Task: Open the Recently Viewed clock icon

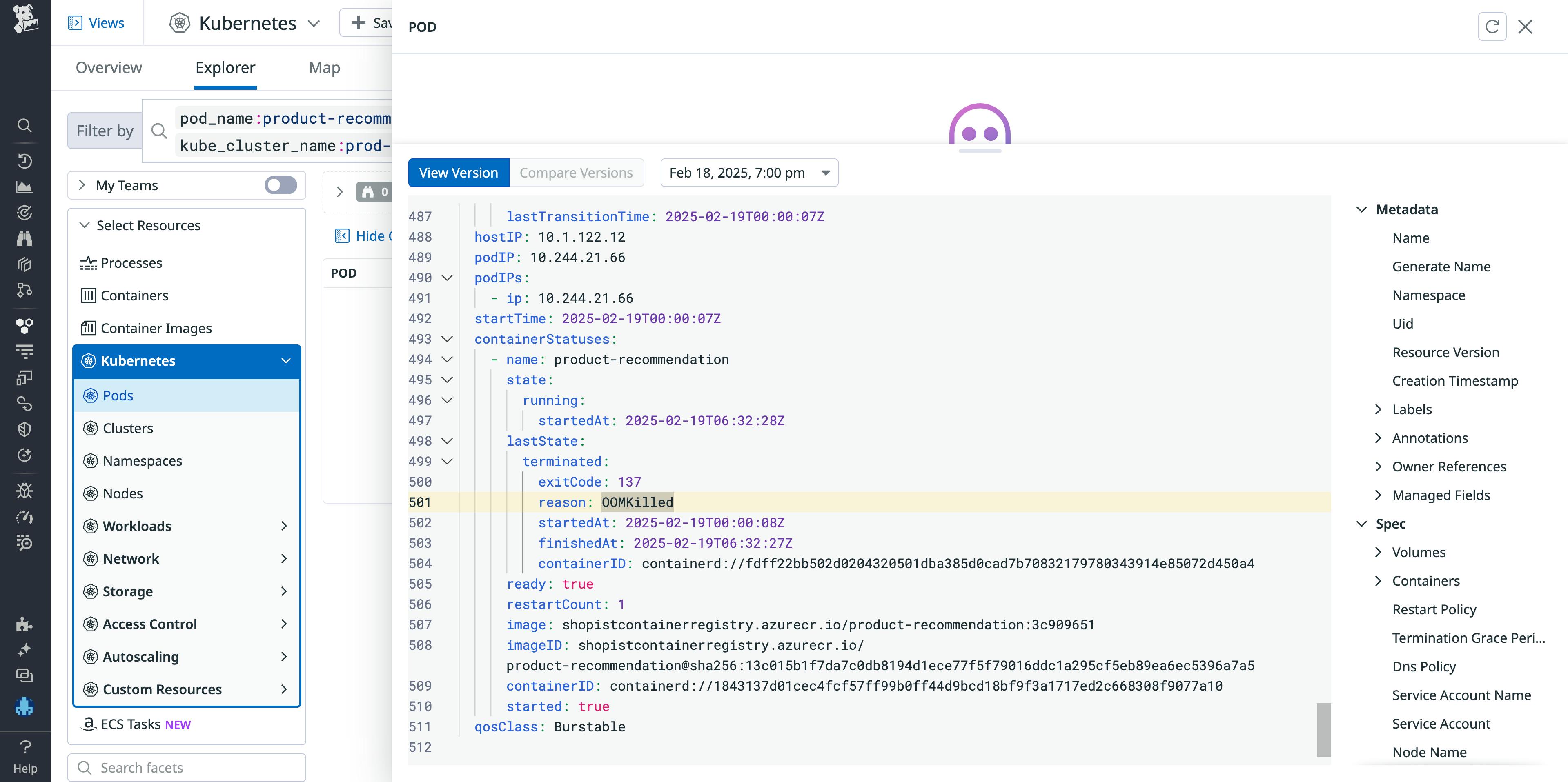Action: coord(24,161)
